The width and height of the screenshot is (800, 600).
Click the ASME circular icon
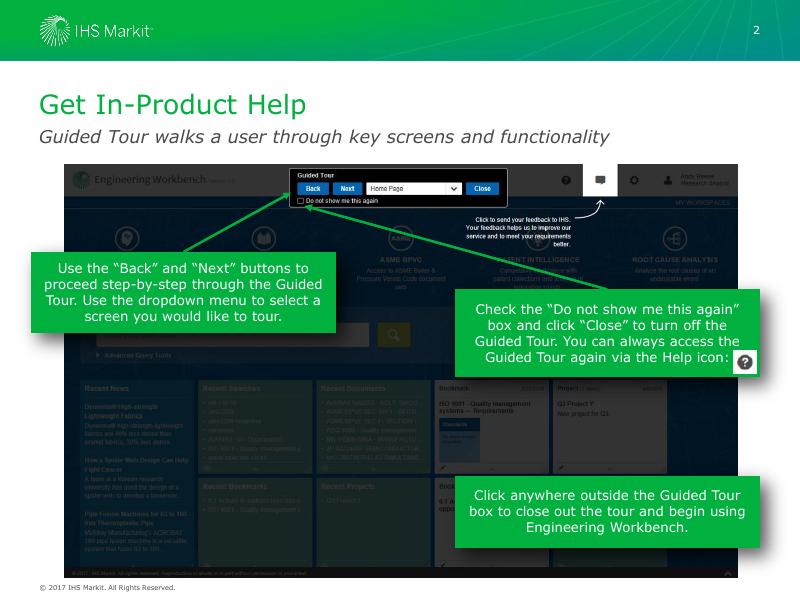(x=401, y=238)
